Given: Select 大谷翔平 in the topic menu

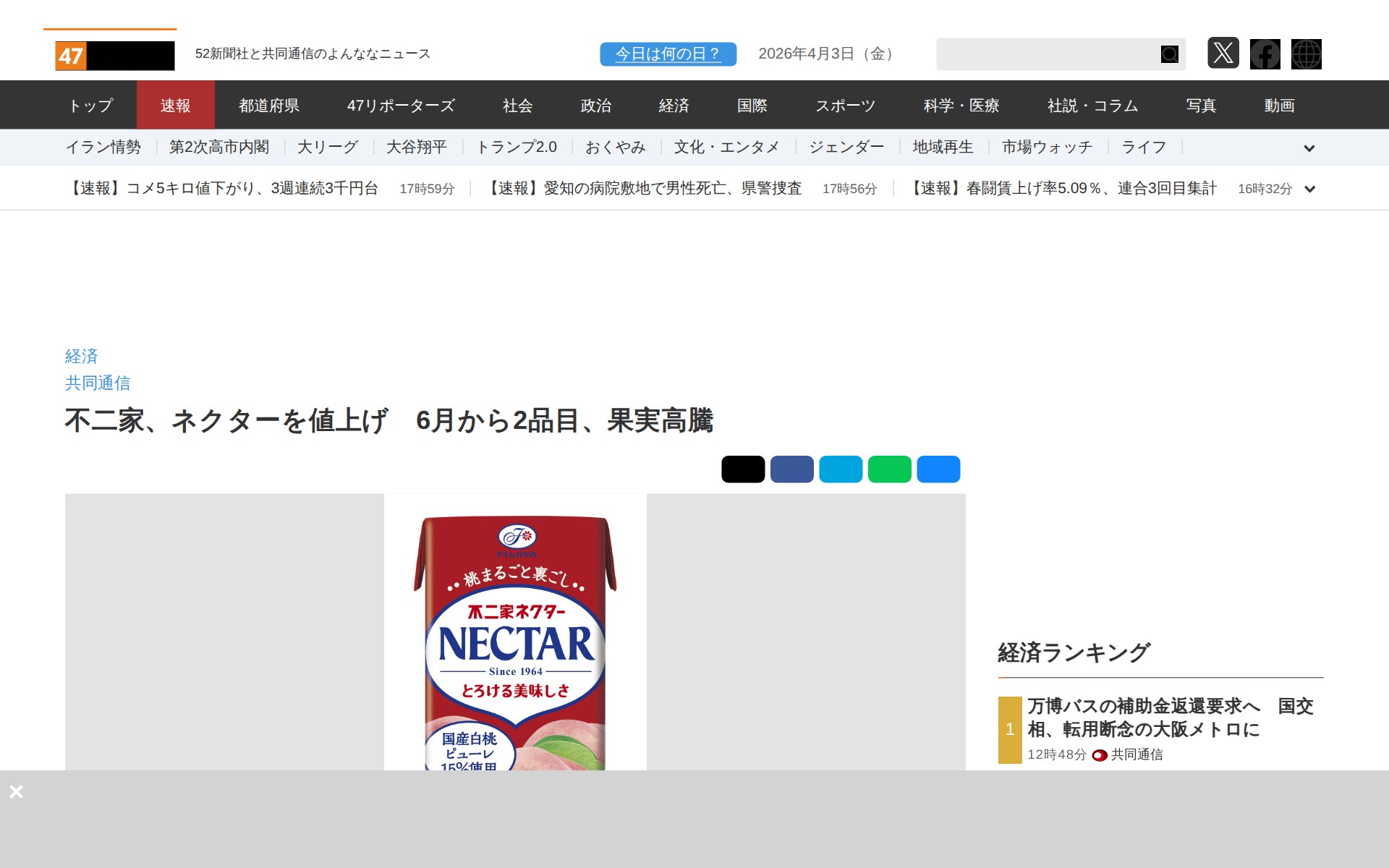Looking at the screenshot, I should (x=418, y=147).
